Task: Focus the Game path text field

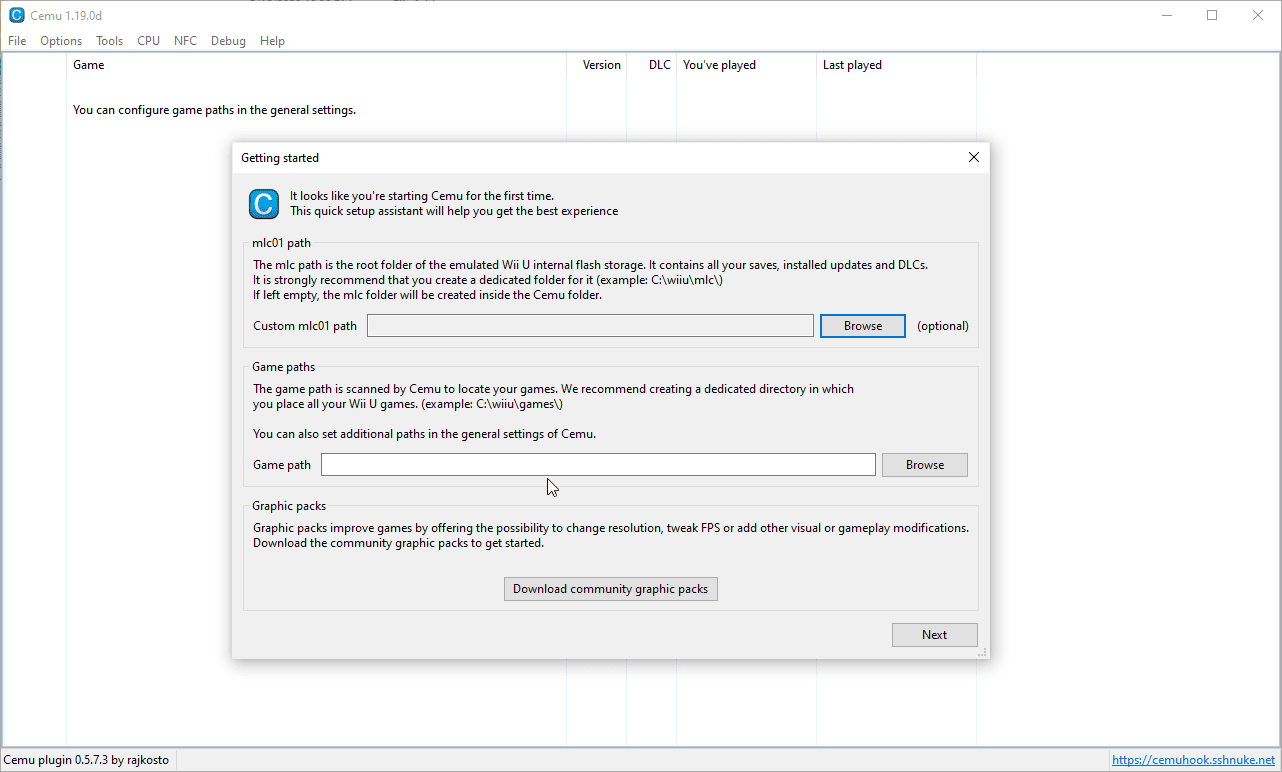Action: pos(597,465)
